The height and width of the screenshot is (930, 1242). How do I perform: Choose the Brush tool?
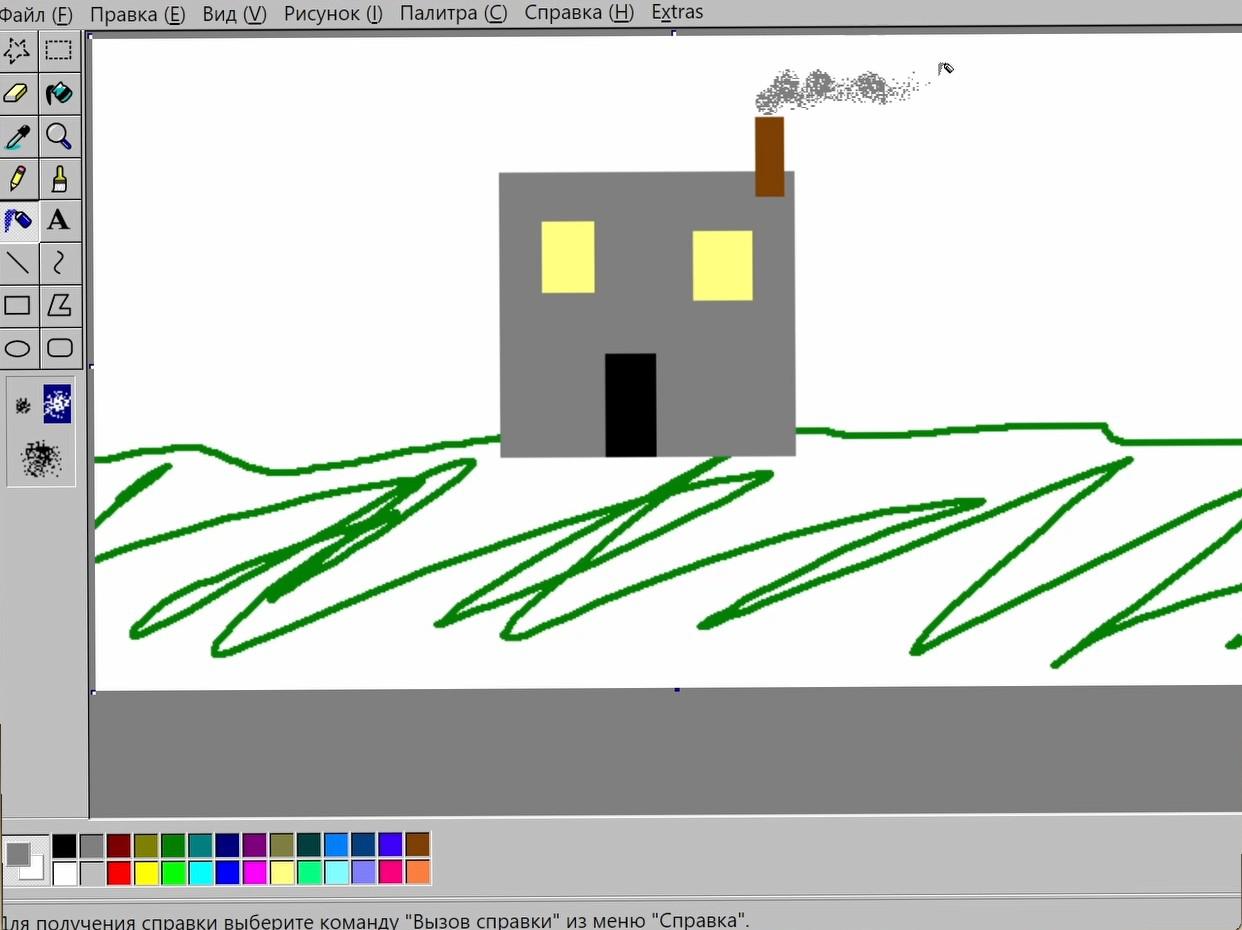pos(60,179)
